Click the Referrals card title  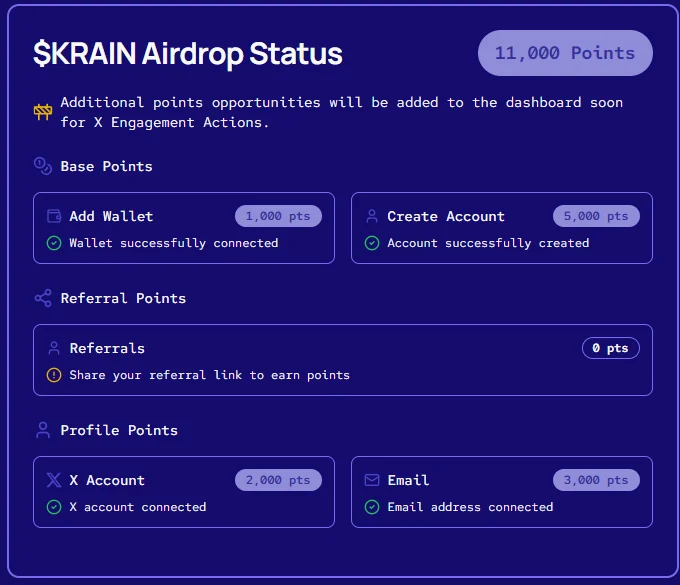[x=107, y=348]
